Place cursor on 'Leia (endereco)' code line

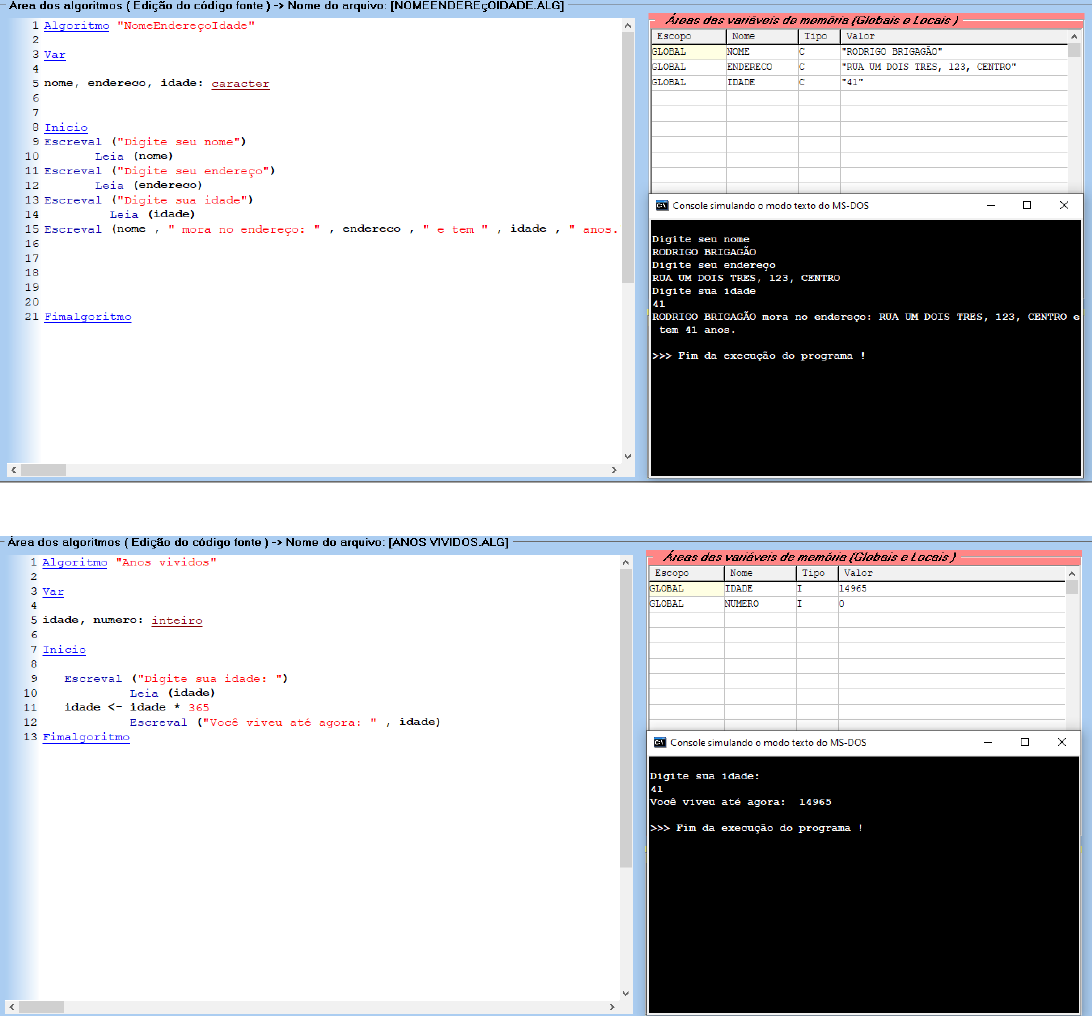[149, 185]
